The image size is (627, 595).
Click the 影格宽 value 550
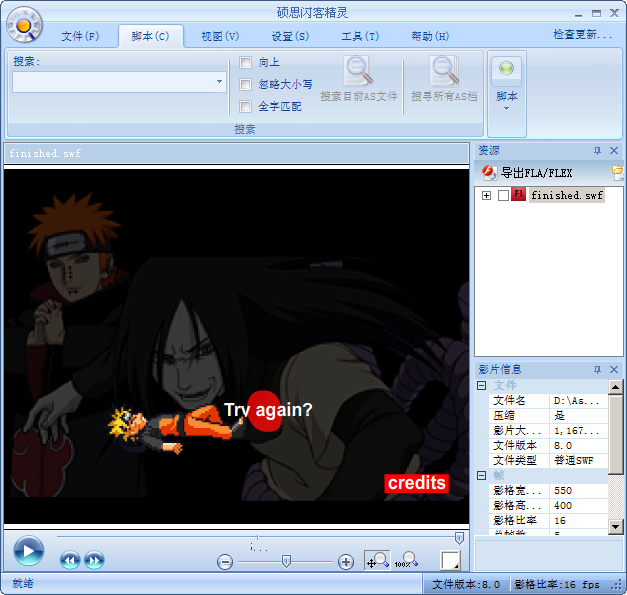click(x=563, y=491)
